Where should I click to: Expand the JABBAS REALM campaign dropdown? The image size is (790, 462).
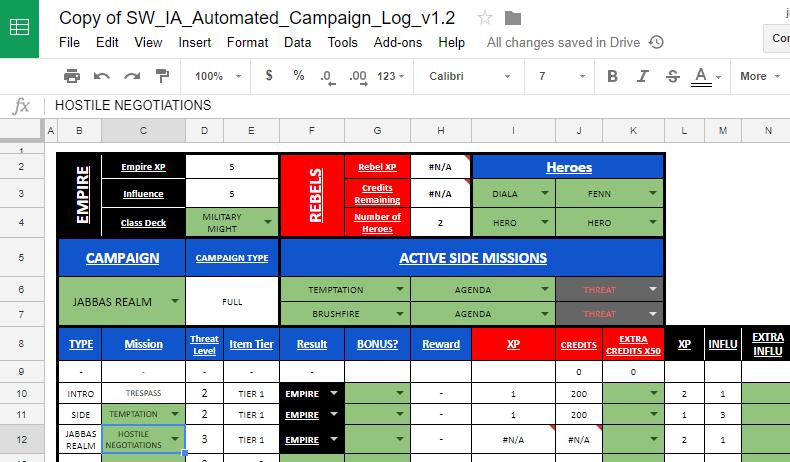tap(176, 300)
